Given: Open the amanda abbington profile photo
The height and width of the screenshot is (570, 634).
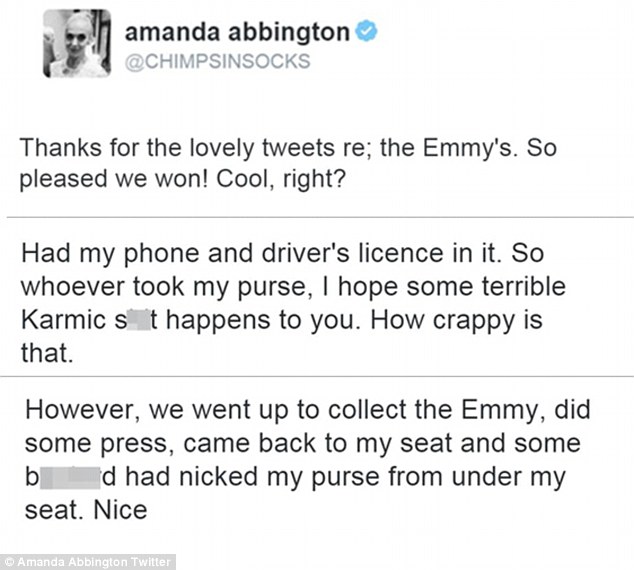Looking at the screenshot, I should pos(76,48).
